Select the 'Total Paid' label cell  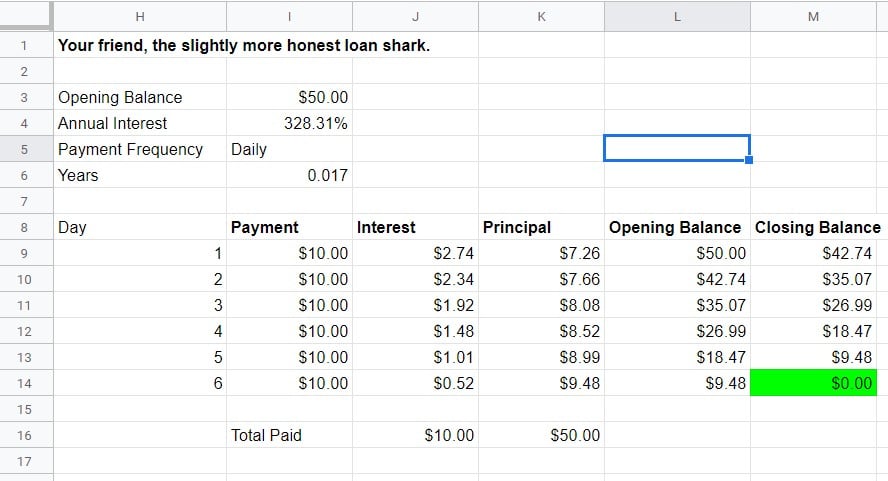(x=289, y=436)
